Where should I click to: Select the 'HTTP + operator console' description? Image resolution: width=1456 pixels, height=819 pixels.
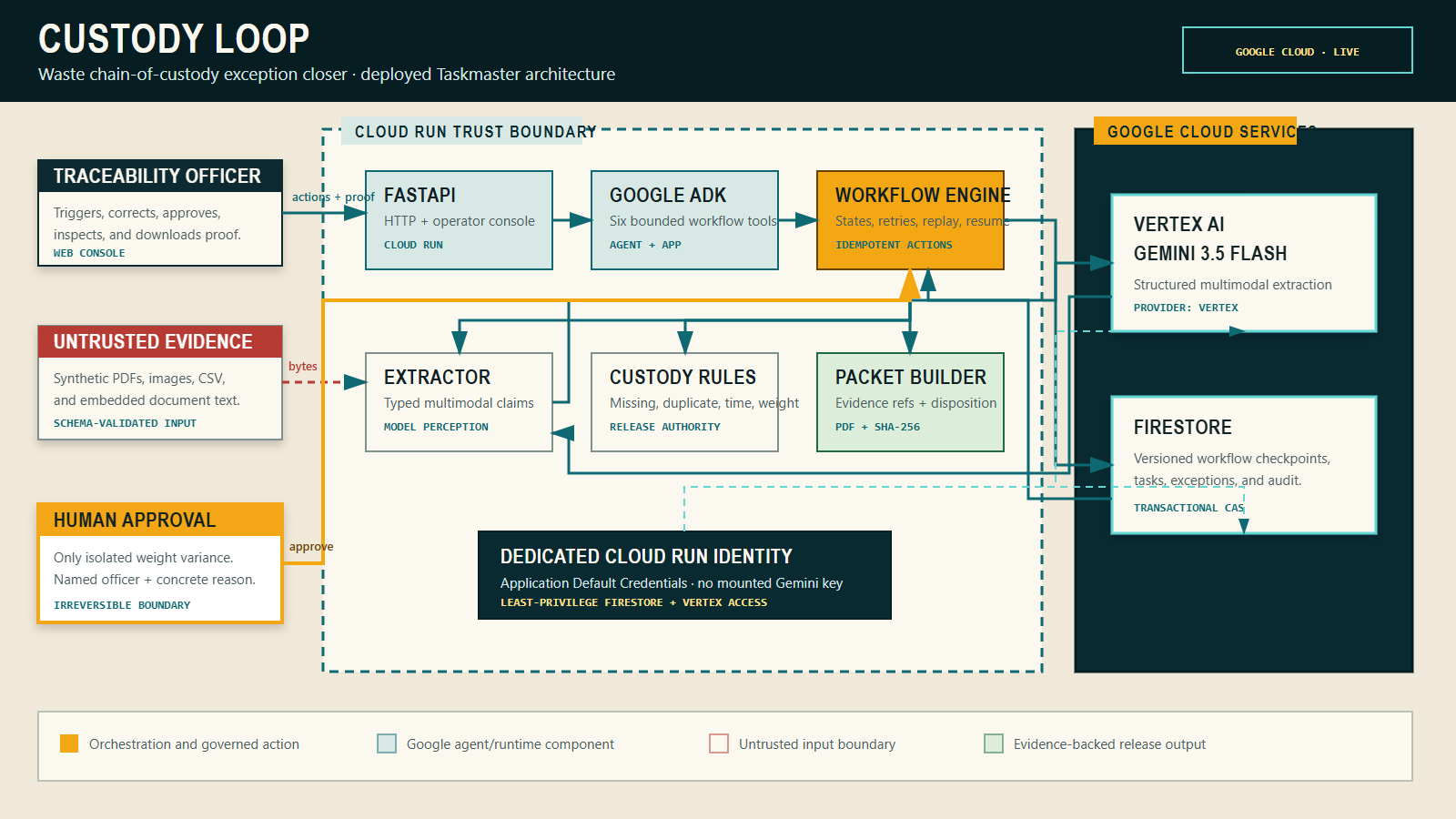(x=460, y=221)
